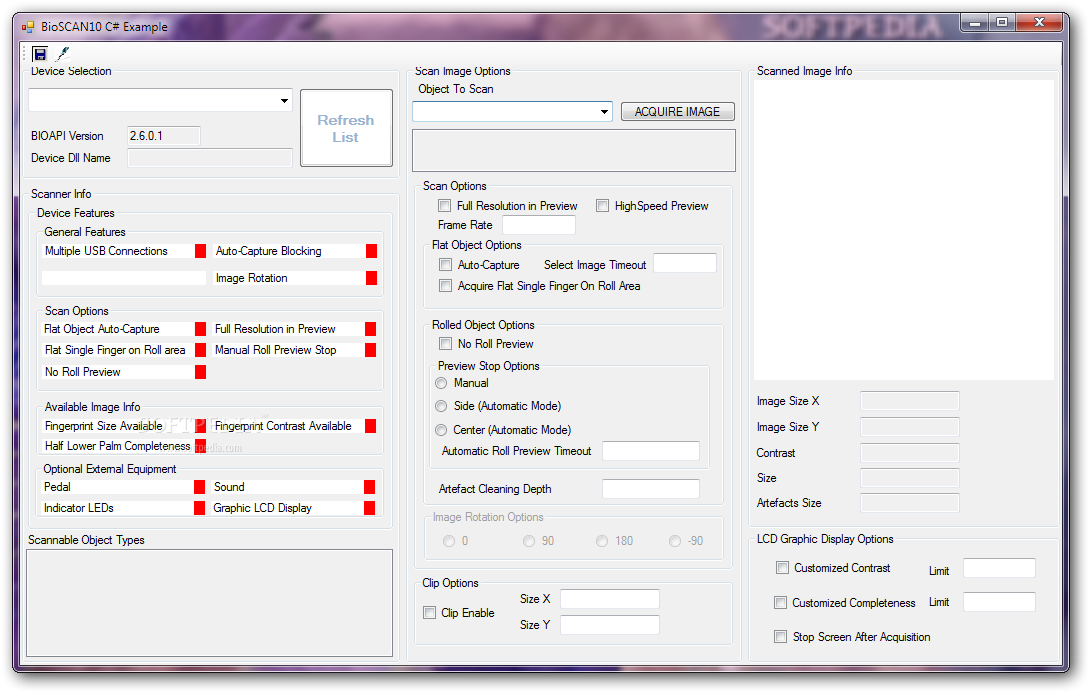Click the red Multiple USB Connections indicator
The image size is (1090, 693).
point(200,251)
